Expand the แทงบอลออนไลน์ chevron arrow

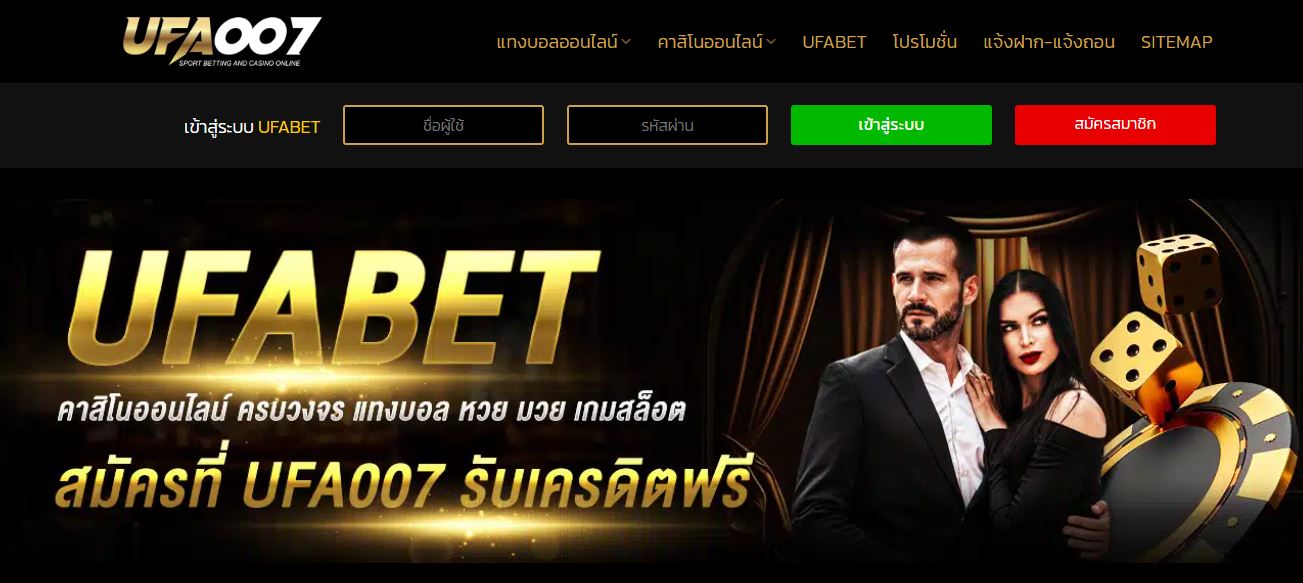626,42
